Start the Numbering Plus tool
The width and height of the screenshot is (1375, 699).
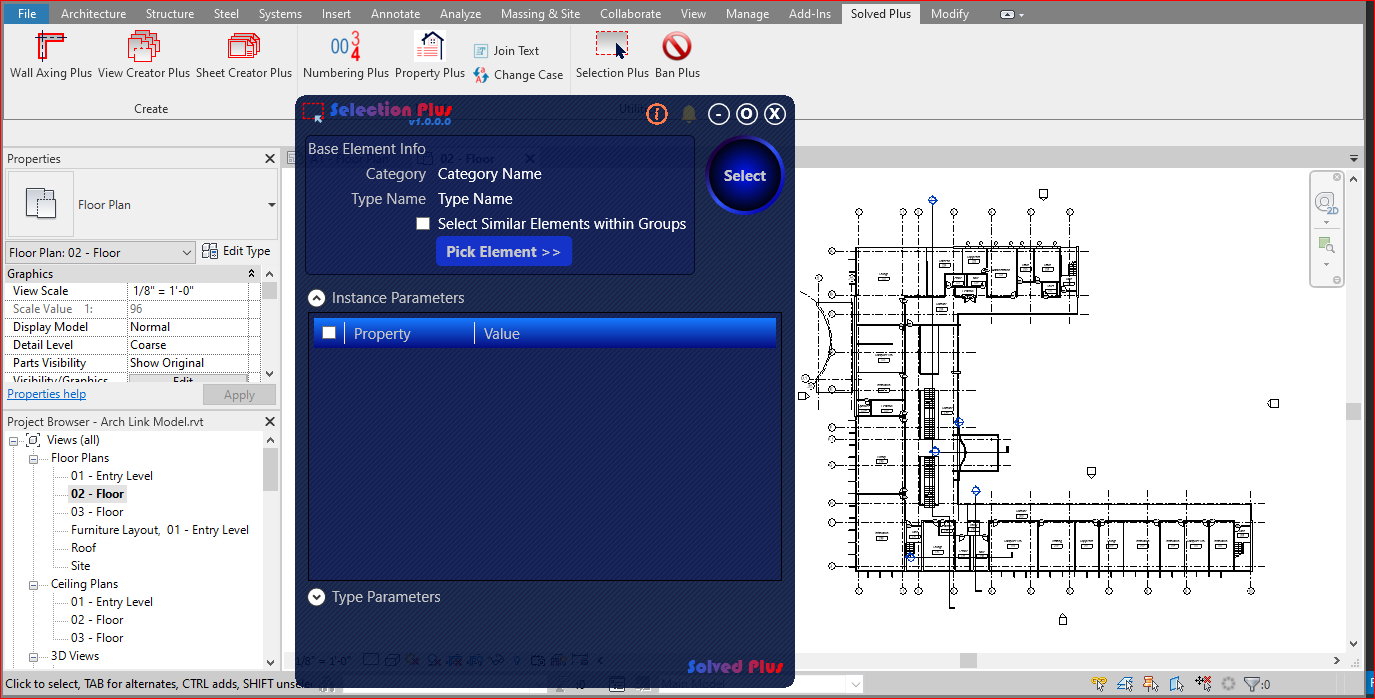[346, 55]
